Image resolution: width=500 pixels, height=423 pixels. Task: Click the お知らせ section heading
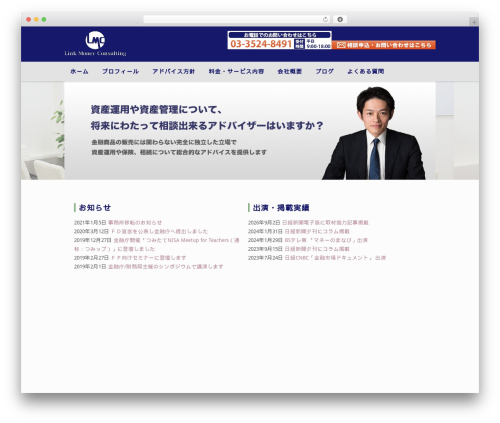coord(95,208)
